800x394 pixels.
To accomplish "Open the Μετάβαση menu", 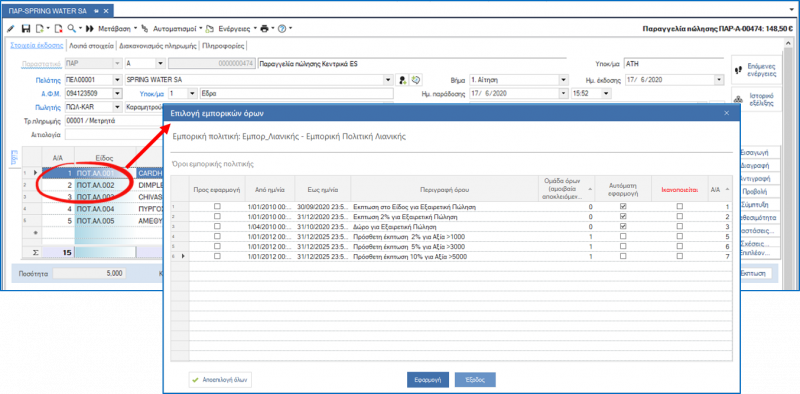I will [117, 29].
